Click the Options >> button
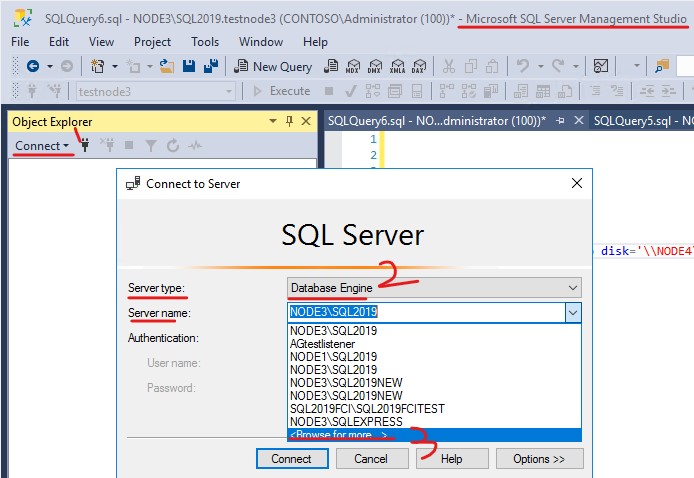Viewport: 694px width, 478px height. [540, 459]
